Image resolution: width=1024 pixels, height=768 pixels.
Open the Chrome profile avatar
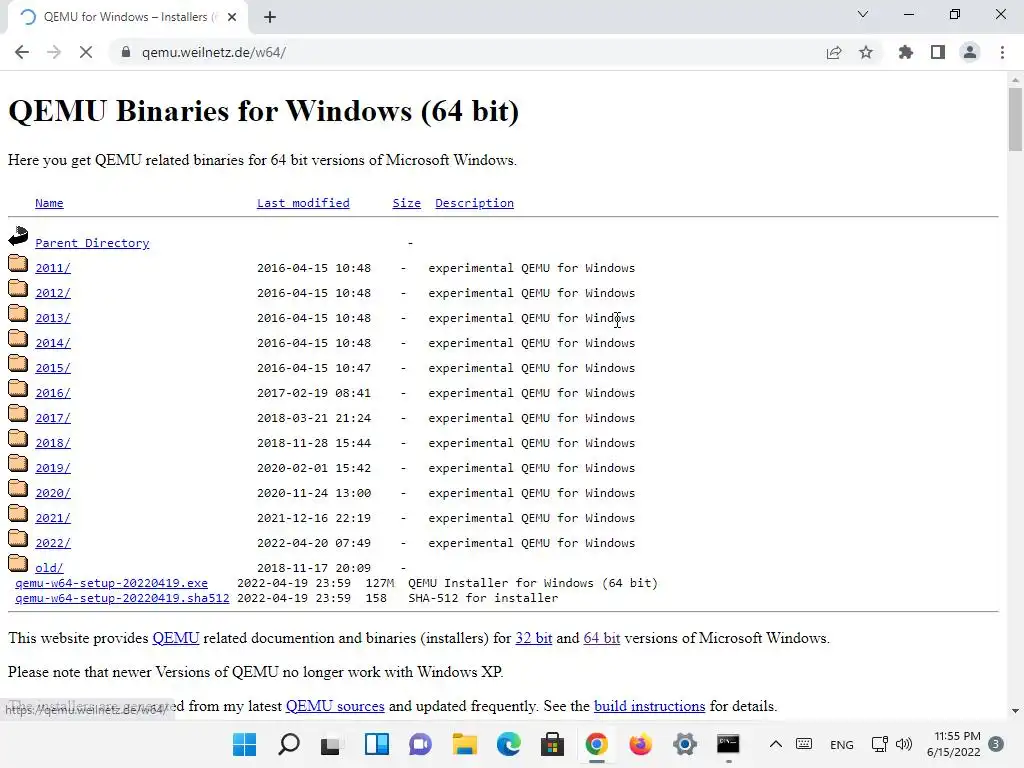point(970,52)
